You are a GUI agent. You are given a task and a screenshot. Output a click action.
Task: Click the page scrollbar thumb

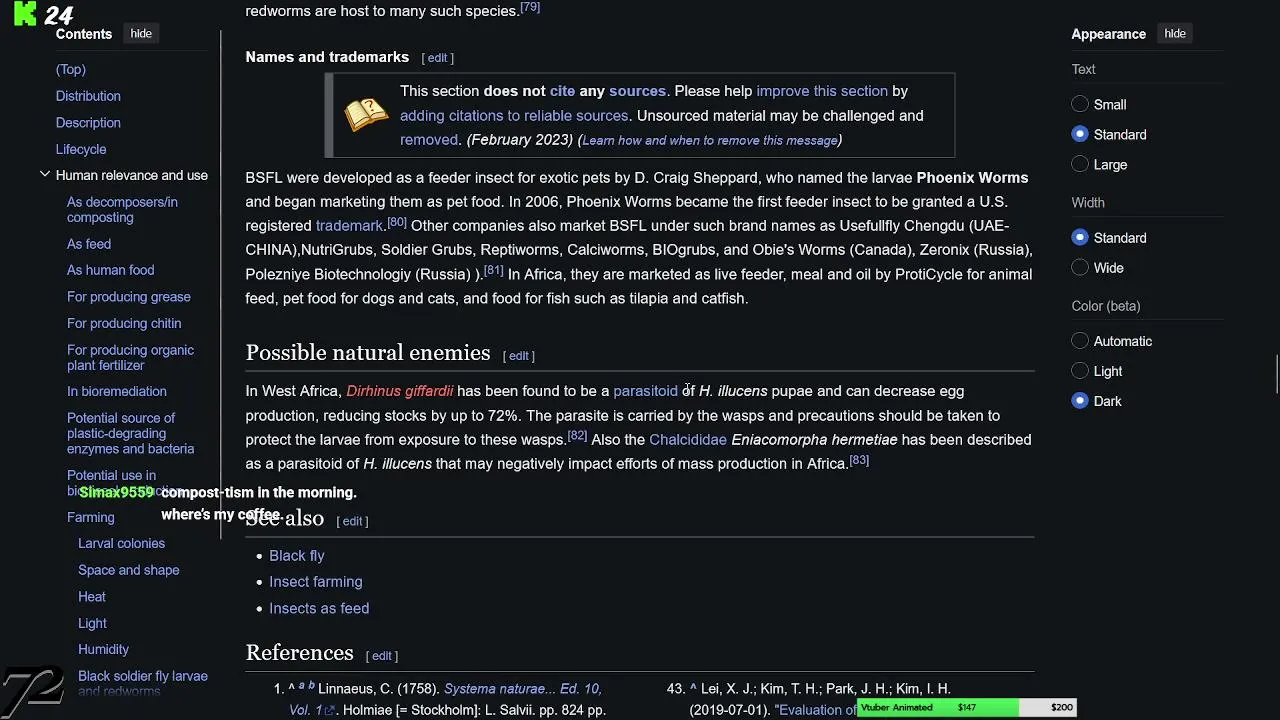[x=1276, y=375]
